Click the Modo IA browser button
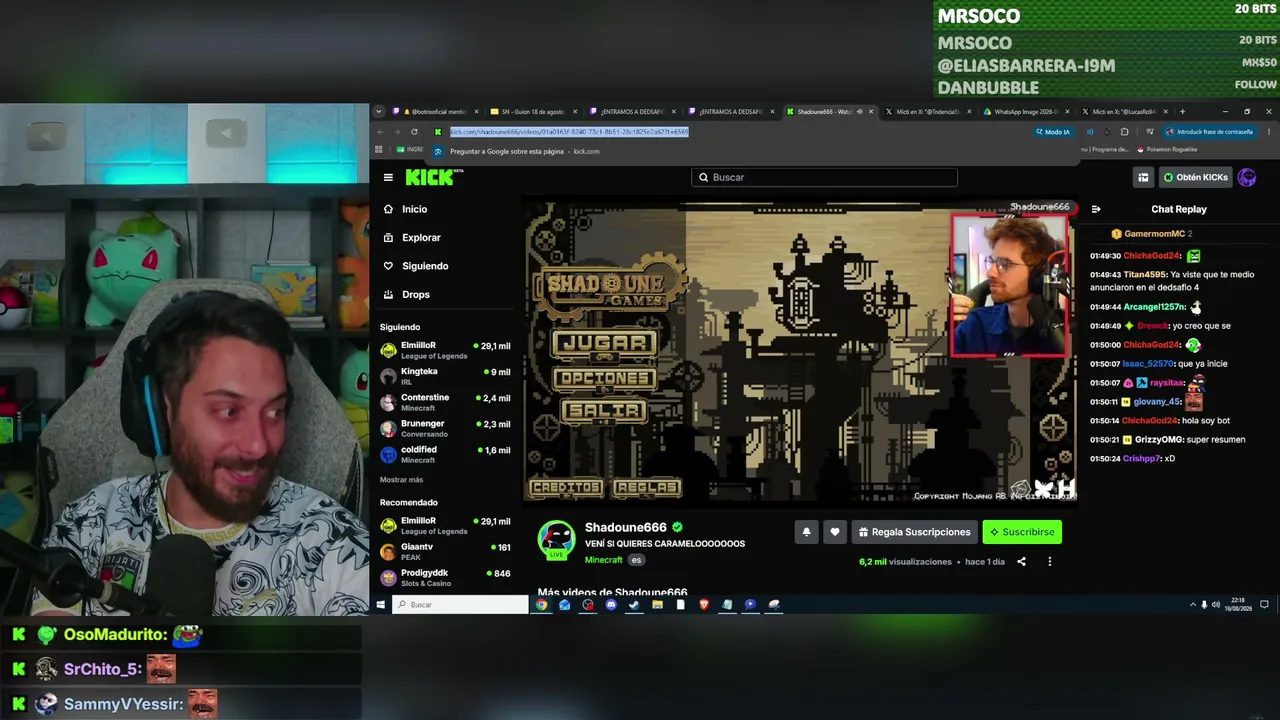Viewport: 1280px width, 720px height. (x=1053, y=132)
